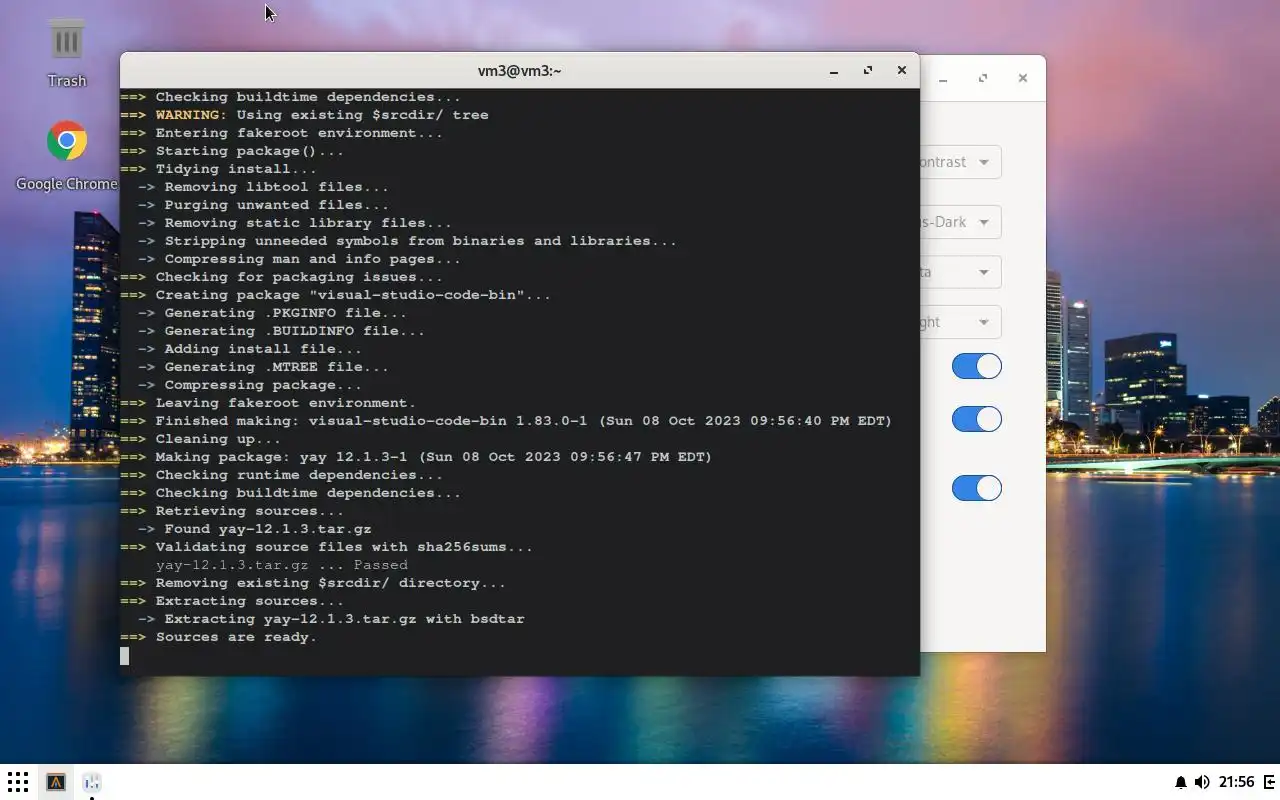Select the settings tweaks icon in the taskbar
1280x800 pixels.
(x=92, y=782)
